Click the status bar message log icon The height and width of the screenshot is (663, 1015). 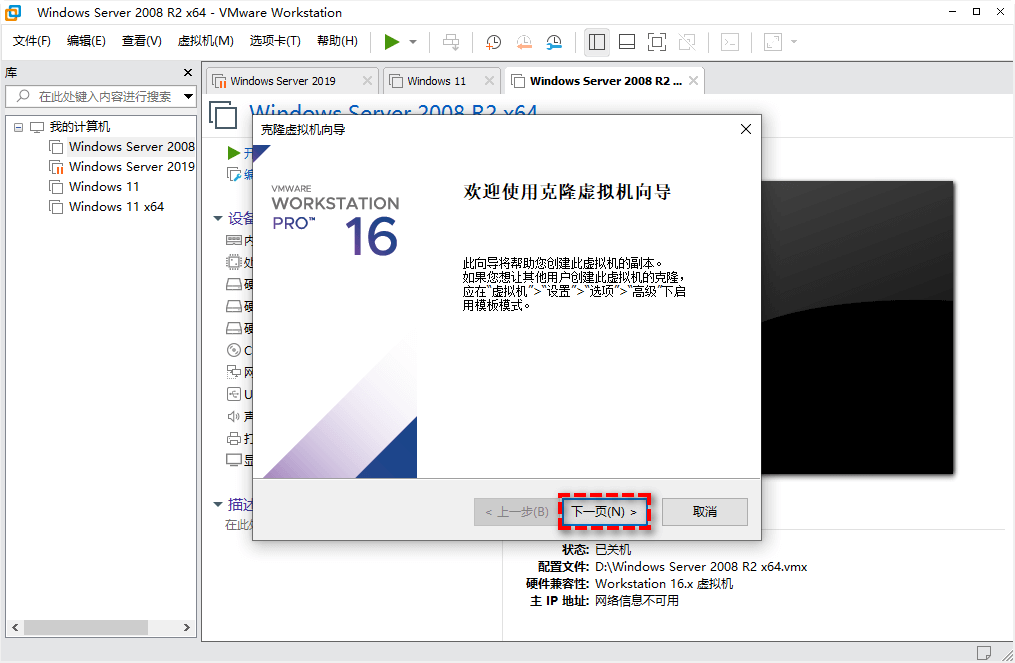click(983, 653)
